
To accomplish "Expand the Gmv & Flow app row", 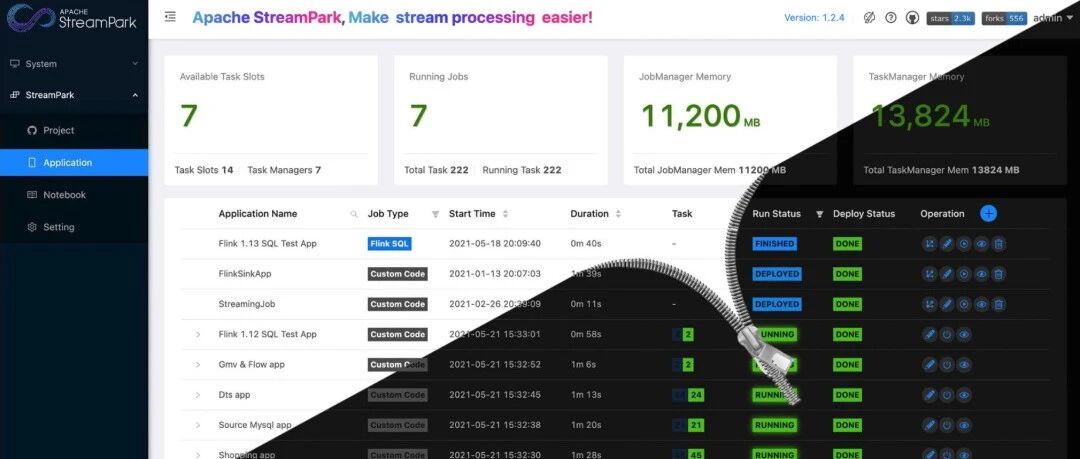I will coord(198,365).
